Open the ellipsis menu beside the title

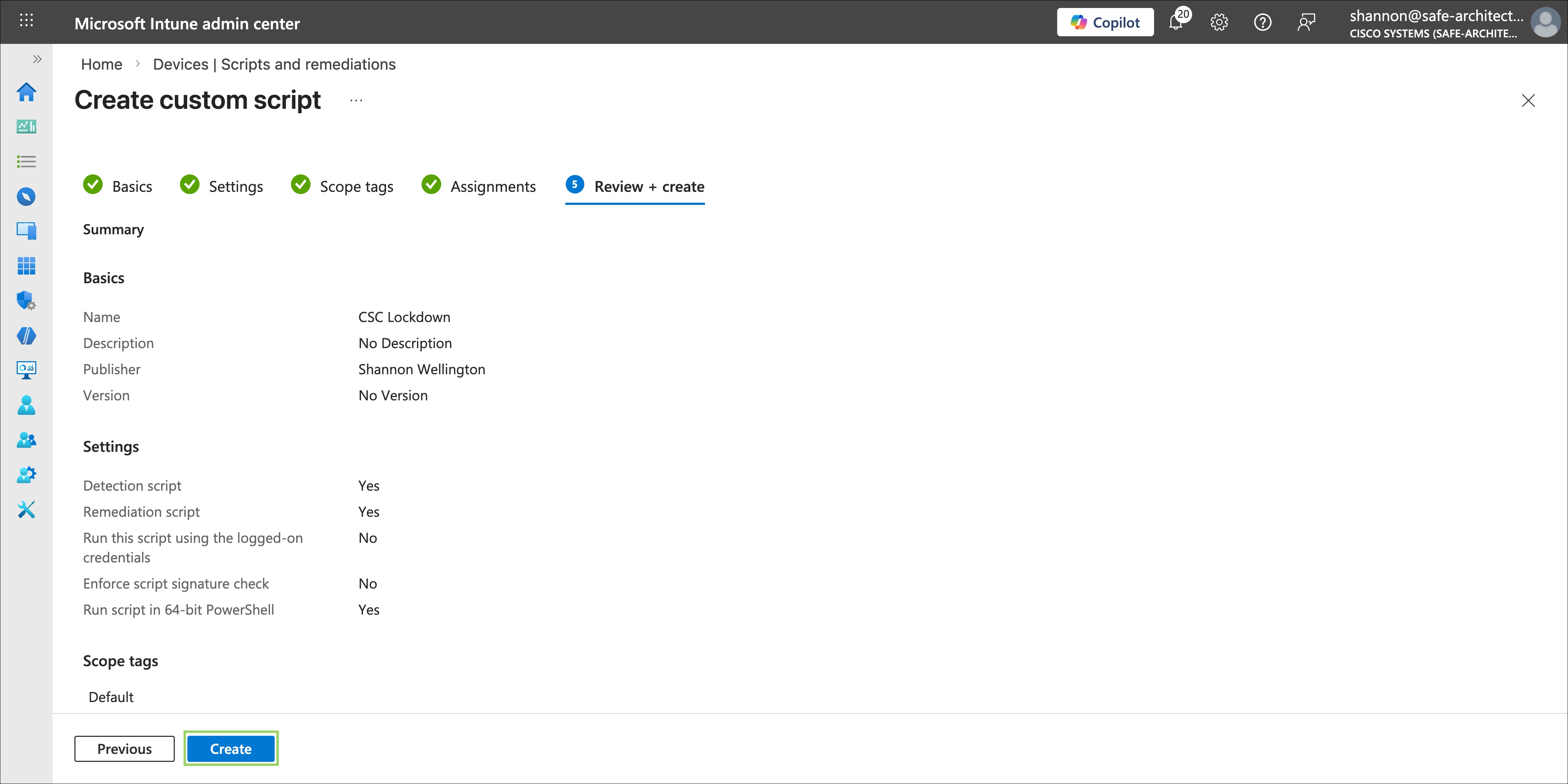(356, 100)
